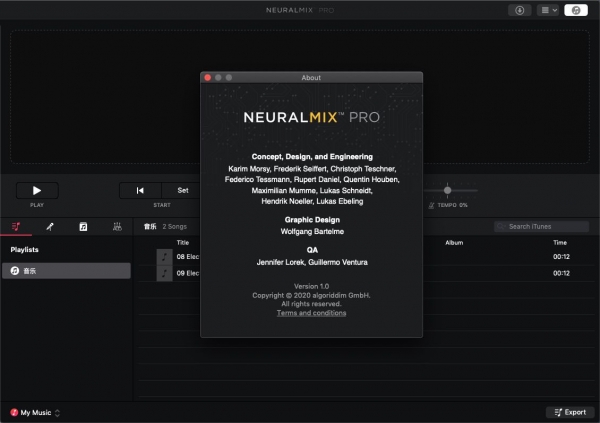Click the Playlists heading
Screen dimensions: 600x423
[24, 250]
